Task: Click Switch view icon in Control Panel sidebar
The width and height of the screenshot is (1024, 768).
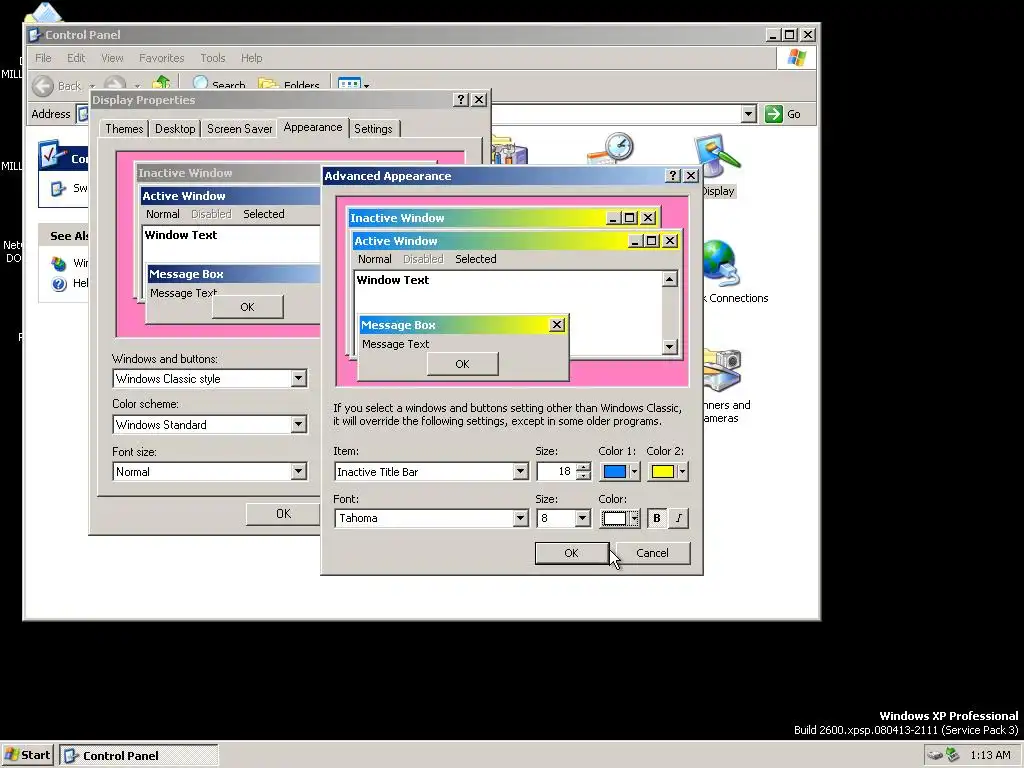Action: [58, 188]
